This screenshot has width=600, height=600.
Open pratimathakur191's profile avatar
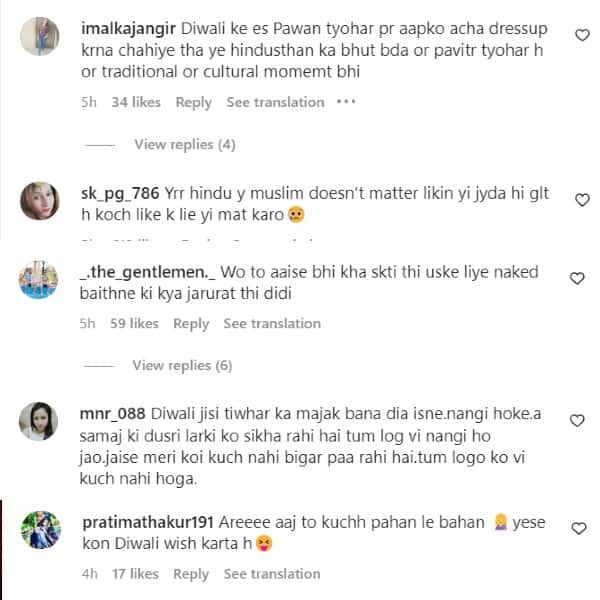(41, 530)
